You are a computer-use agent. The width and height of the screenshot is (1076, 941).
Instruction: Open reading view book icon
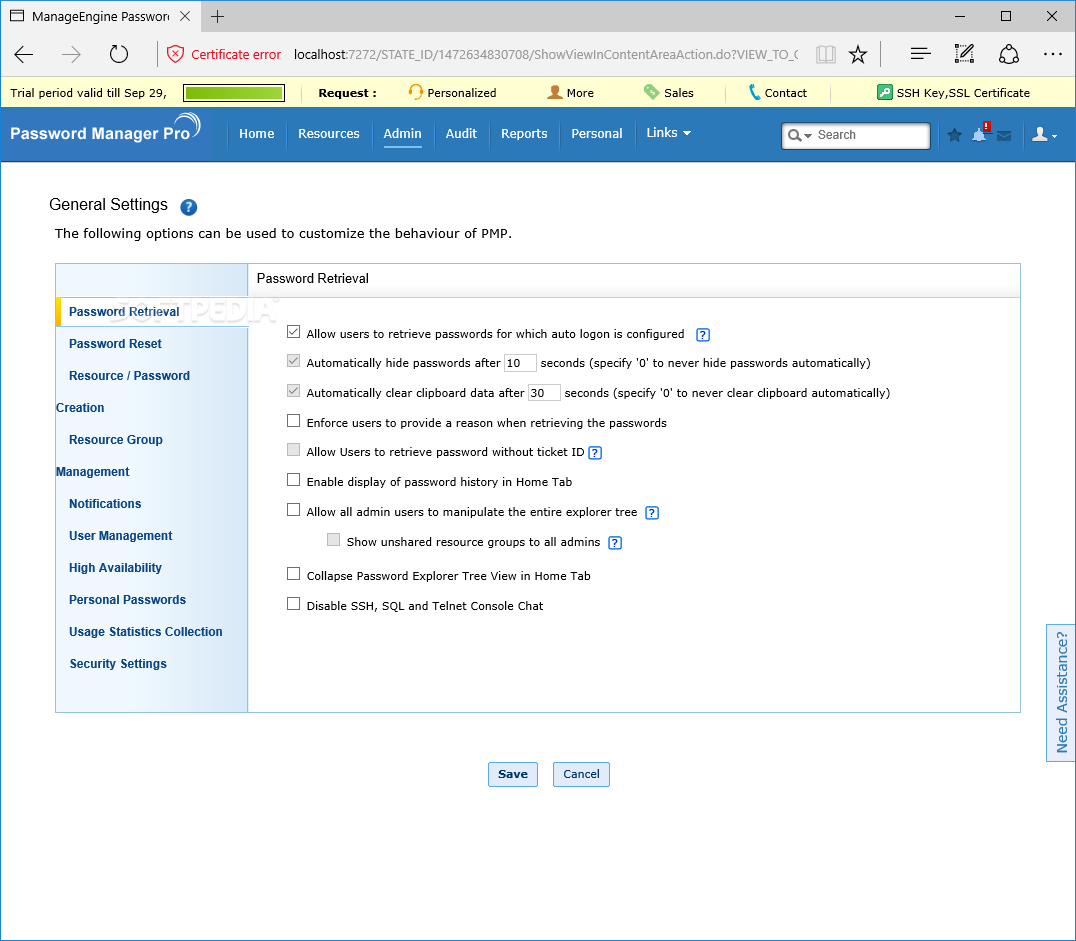tap(826, 54)
